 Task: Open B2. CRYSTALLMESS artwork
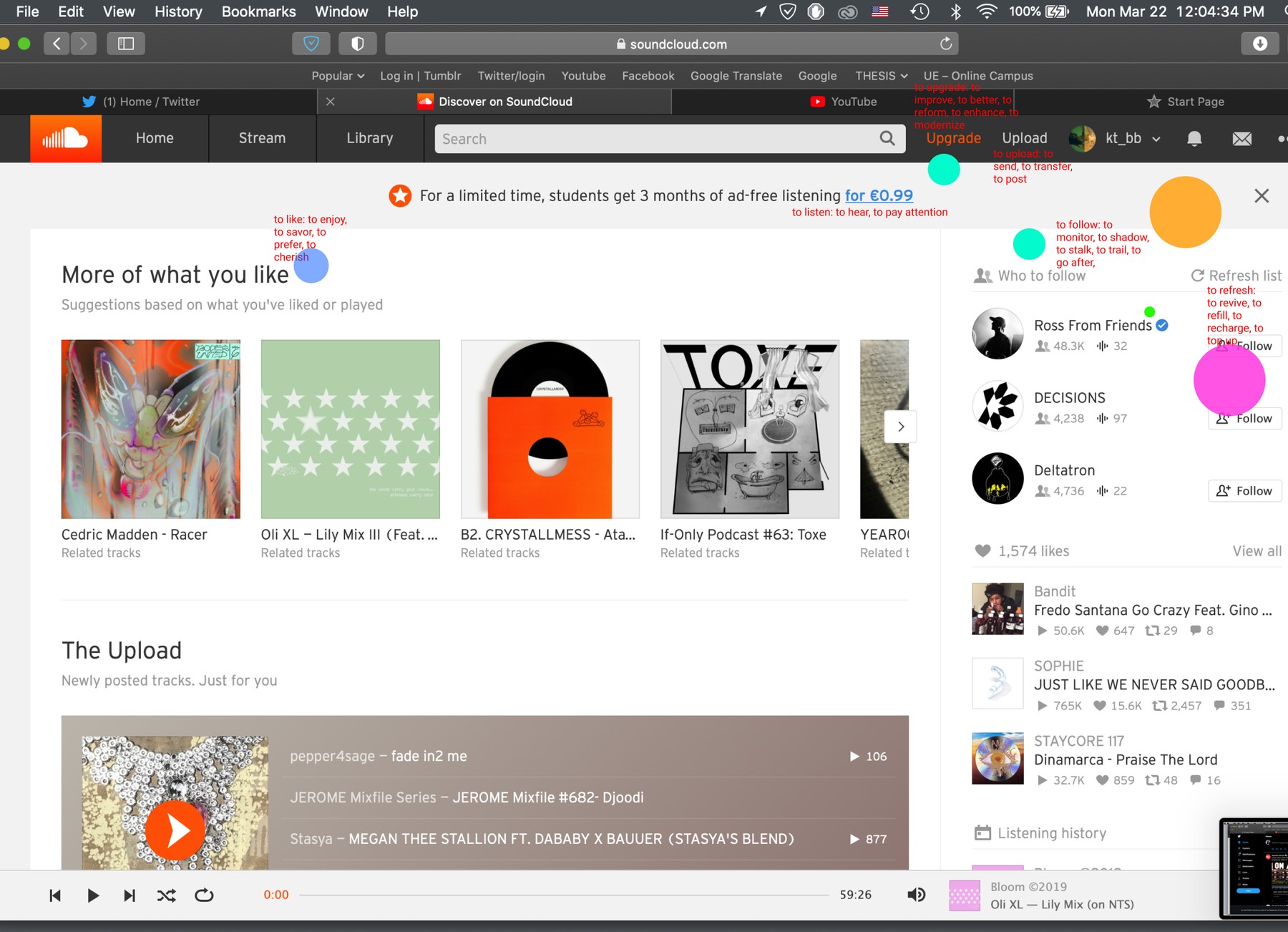[x=550, y=429]
